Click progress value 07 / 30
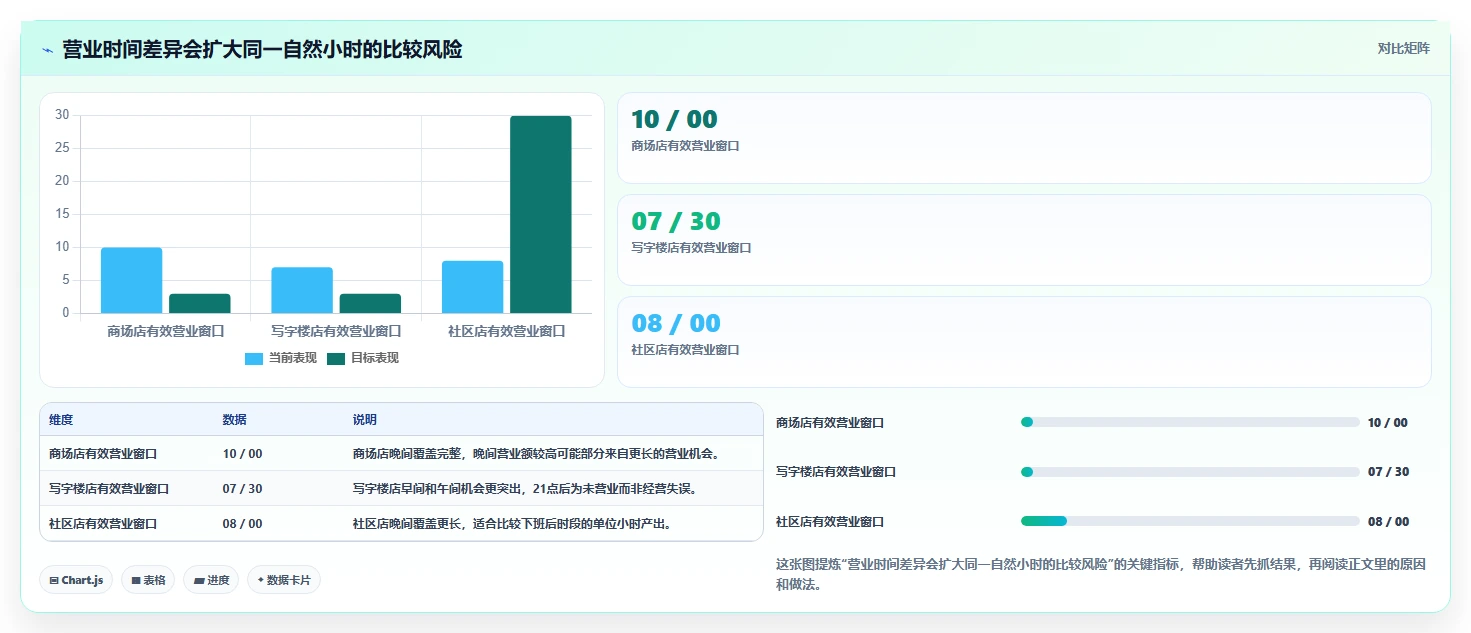Viewport: 1471px width, 633px height. pos(1388,472)
